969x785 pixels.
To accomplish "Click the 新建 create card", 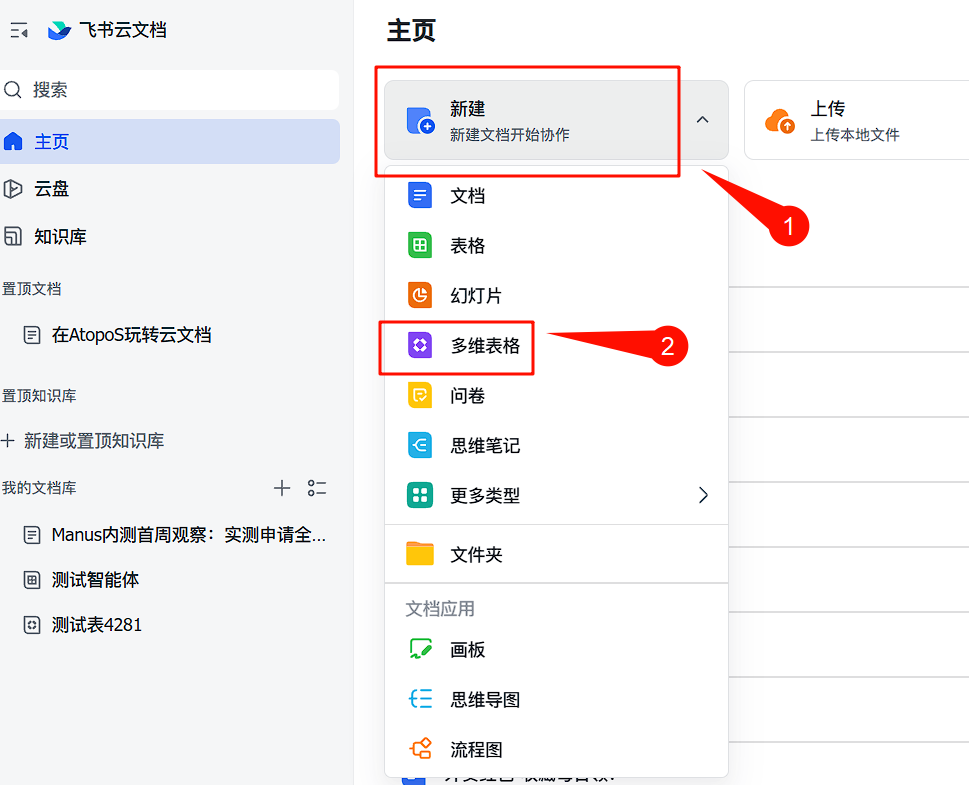I will [556, 120].
